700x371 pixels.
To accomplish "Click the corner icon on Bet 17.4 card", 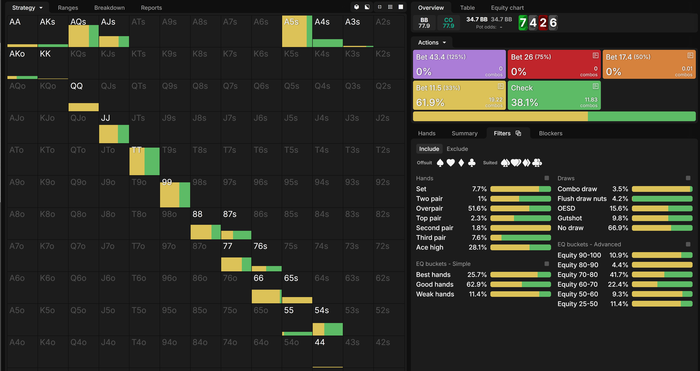I will click(691, 55).
